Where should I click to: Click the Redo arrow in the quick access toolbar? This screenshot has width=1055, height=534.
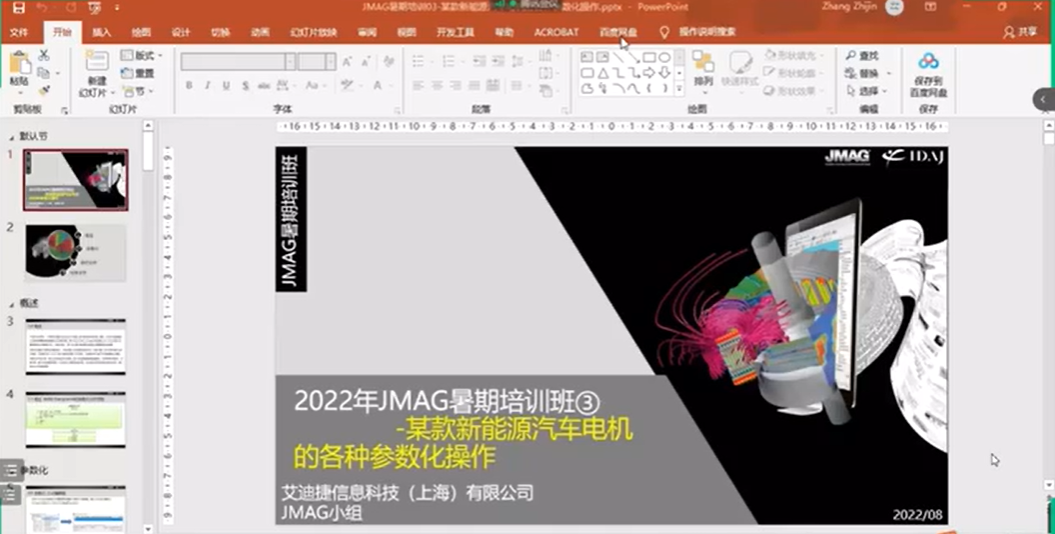[69, 8]
